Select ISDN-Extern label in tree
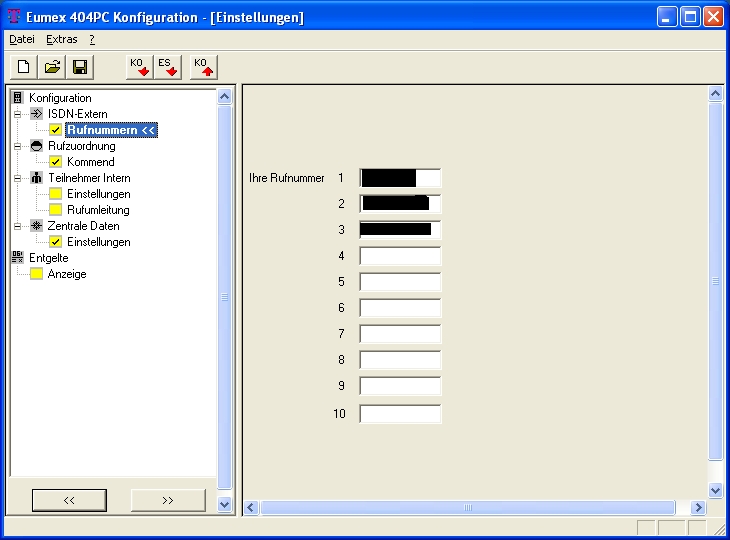Image resolution: width=730 pixels, height=540 pixels. pos(77,114)
